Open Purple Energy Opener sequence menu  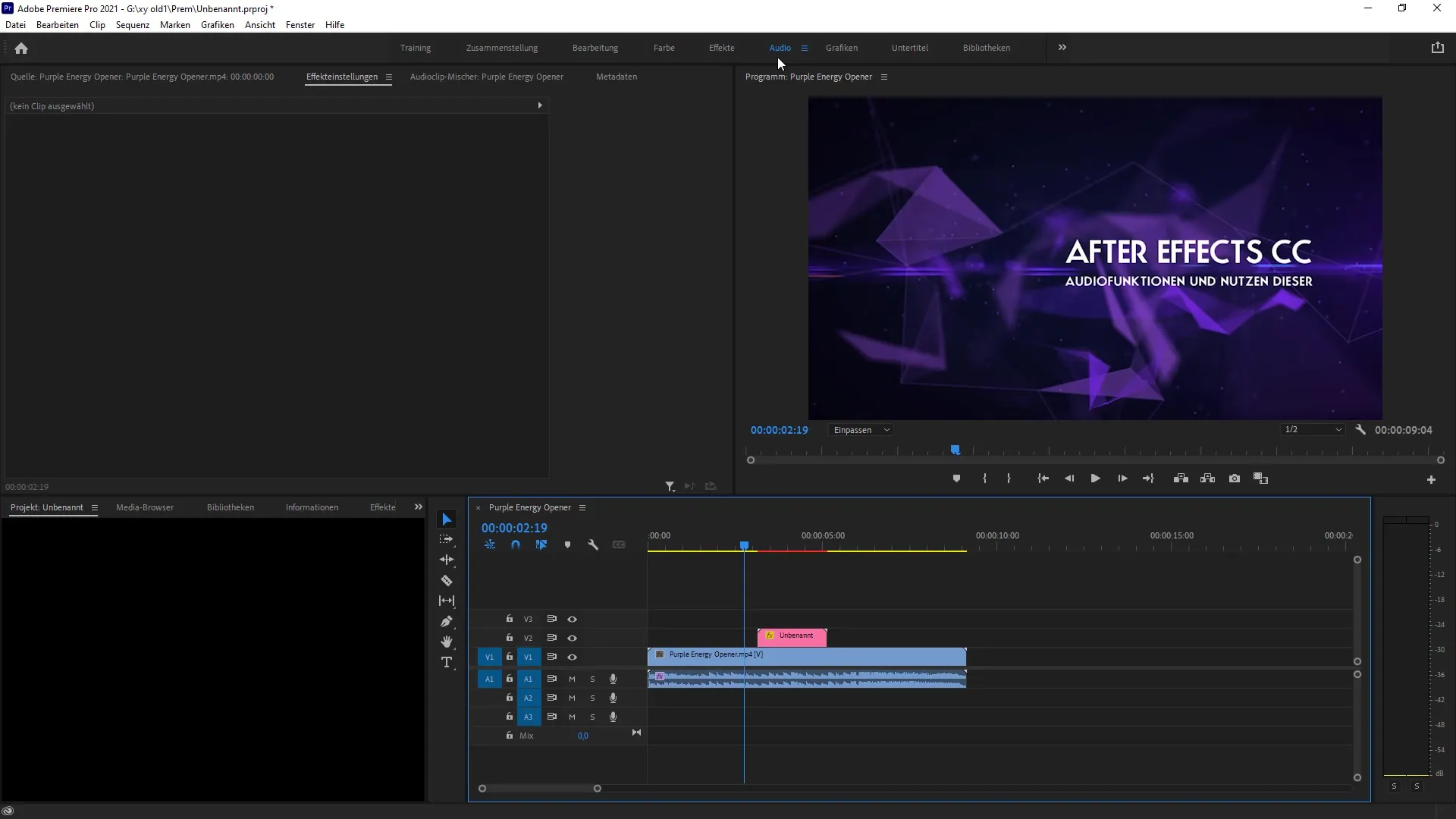click(x=582, y=508)
